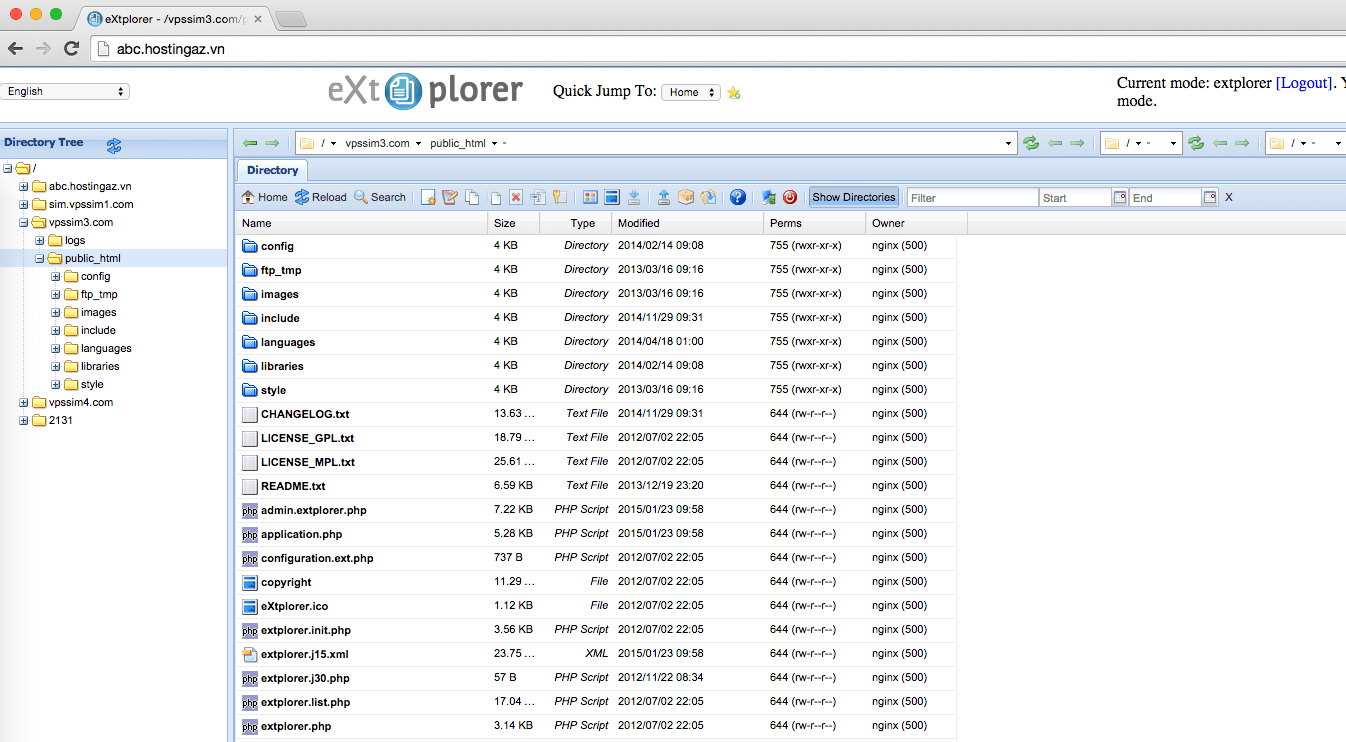Open the vpssim3.com path segment dropdown
The height and width of the screenshot is (742, 1346).
418,143
